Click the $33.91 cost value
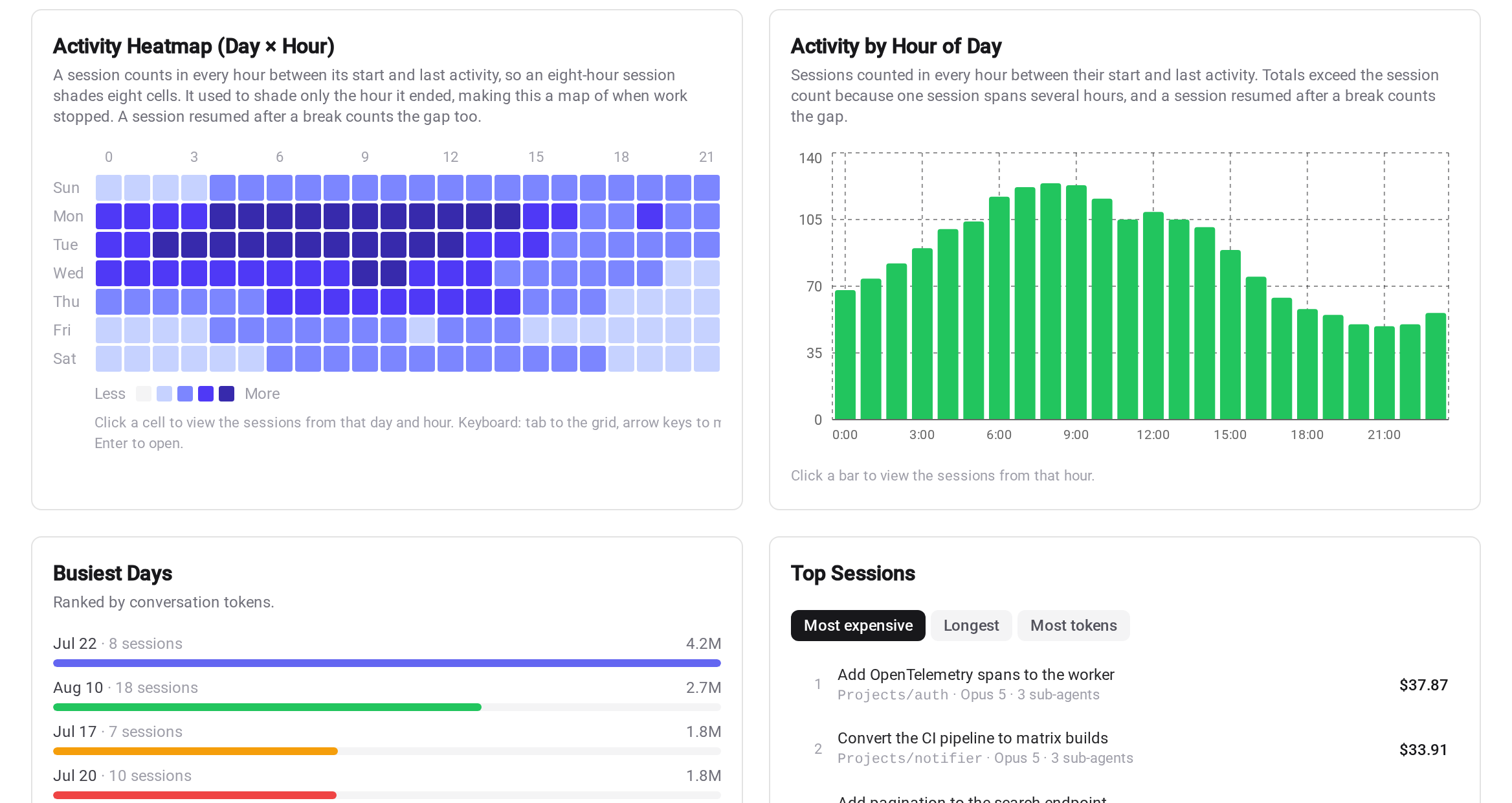 tap(1423, 750)
